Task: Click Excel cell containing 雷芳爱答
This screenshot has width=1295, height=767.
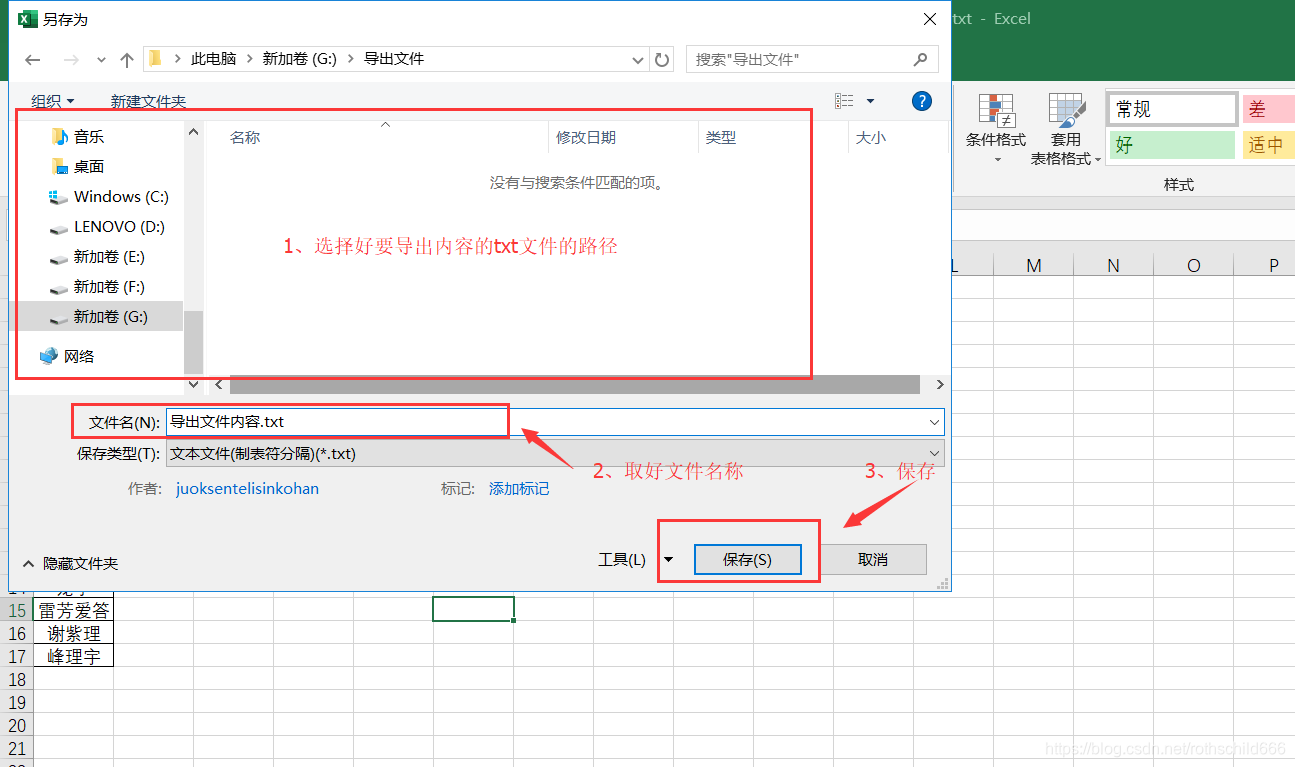Action: [73, 610]
